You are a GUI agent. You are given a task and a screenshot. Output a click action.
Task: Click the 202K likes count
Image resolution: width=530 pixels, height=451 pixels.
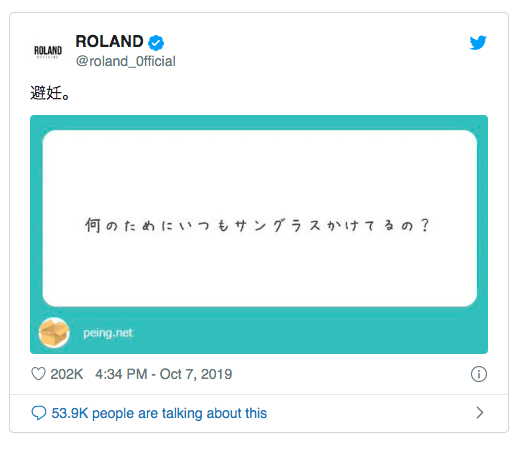point(67,374)
